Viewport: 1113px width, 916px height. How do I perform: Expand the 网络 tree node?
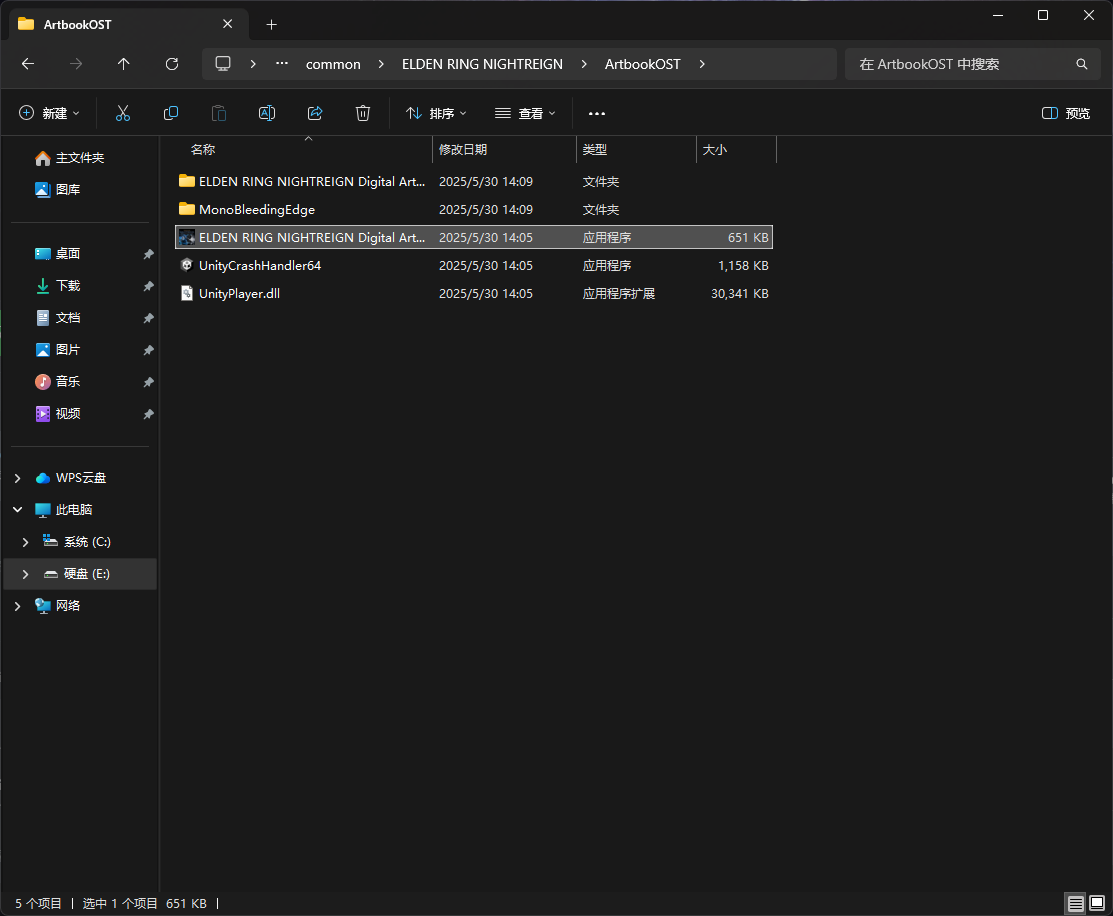click(x=18, y=606)
